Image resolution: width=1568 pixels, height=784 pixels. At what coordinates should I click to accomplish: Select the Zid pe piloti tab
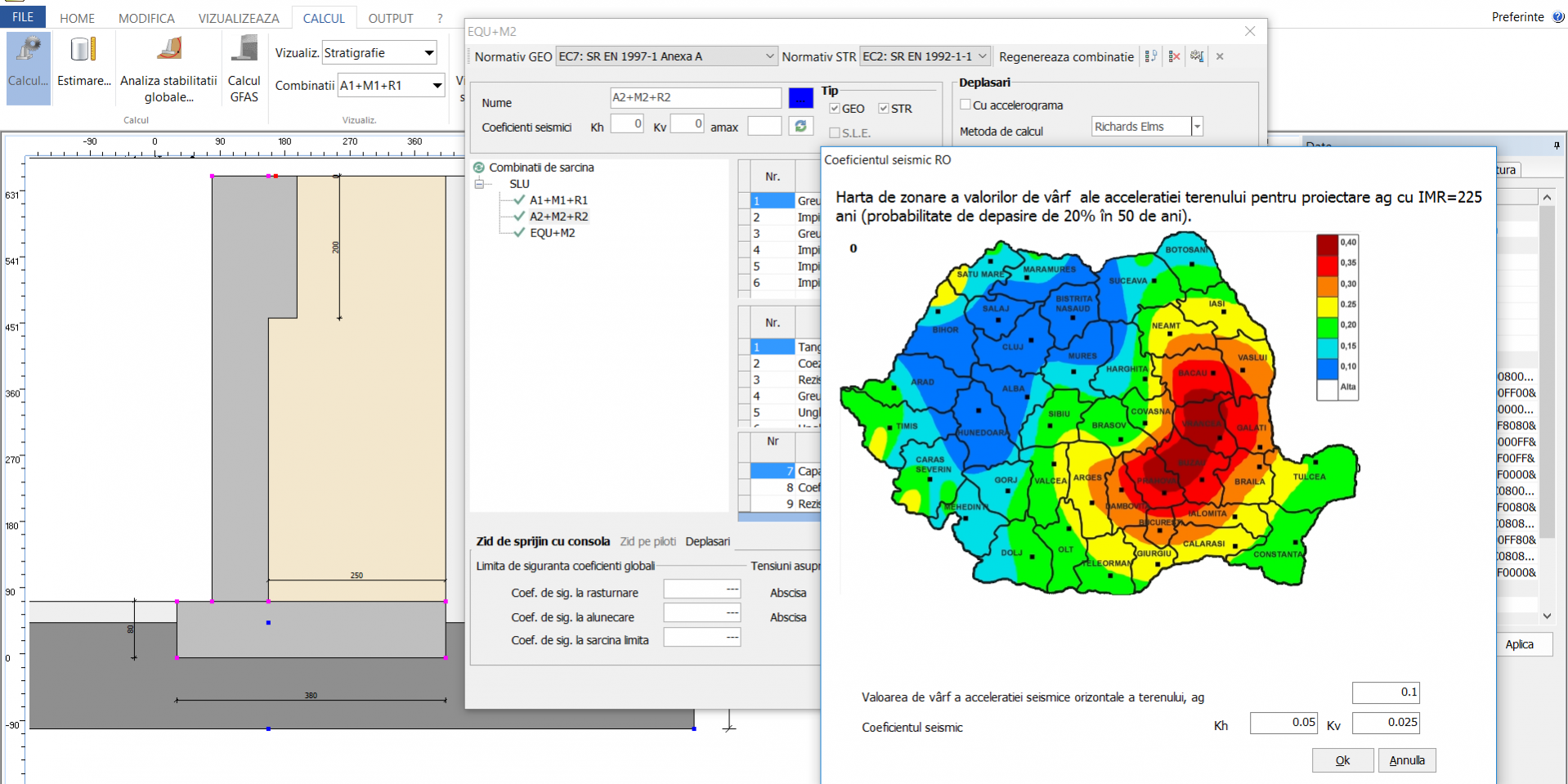[x=647, y=541]
